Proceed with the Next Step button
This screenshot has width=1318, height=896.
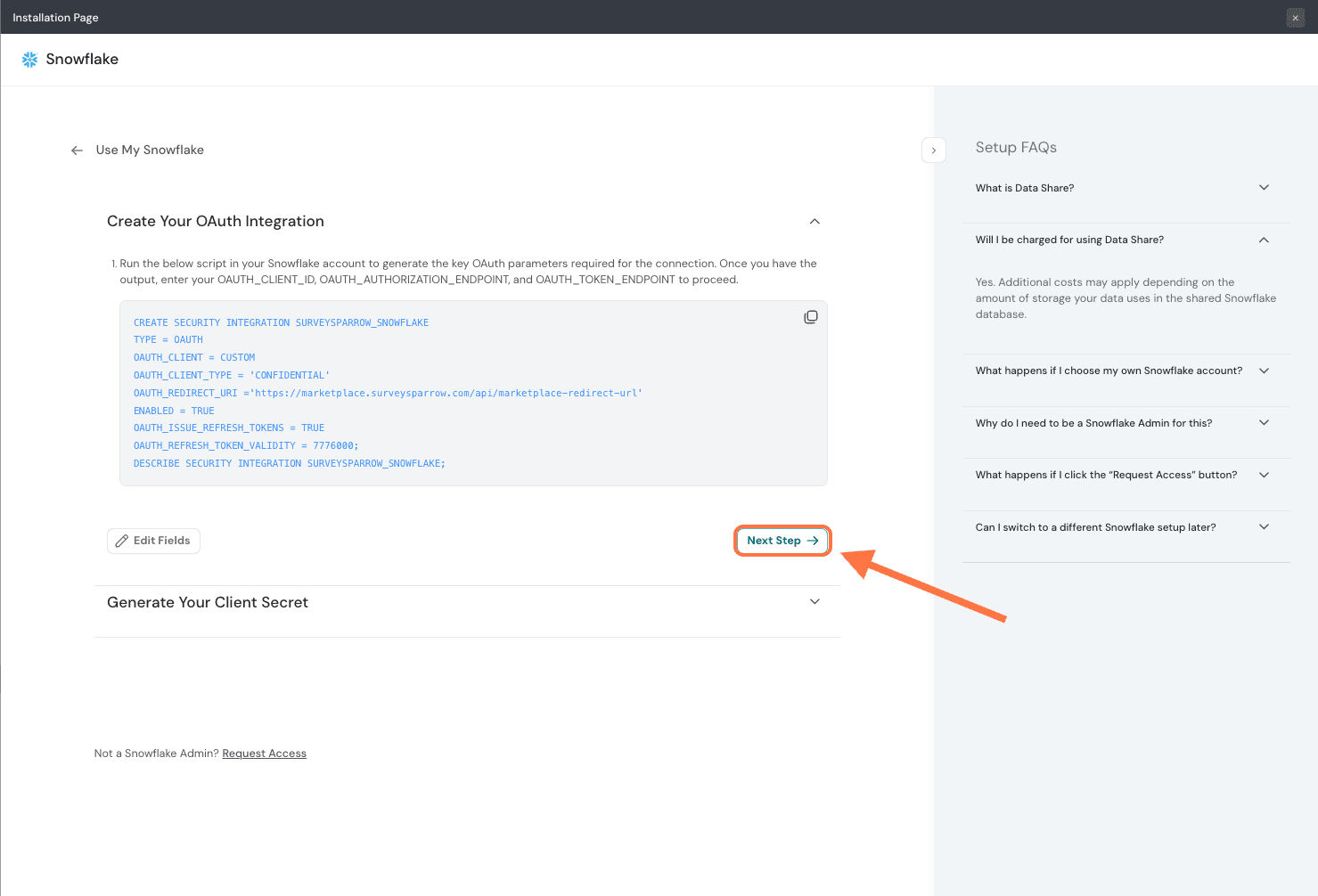point(782,541)
